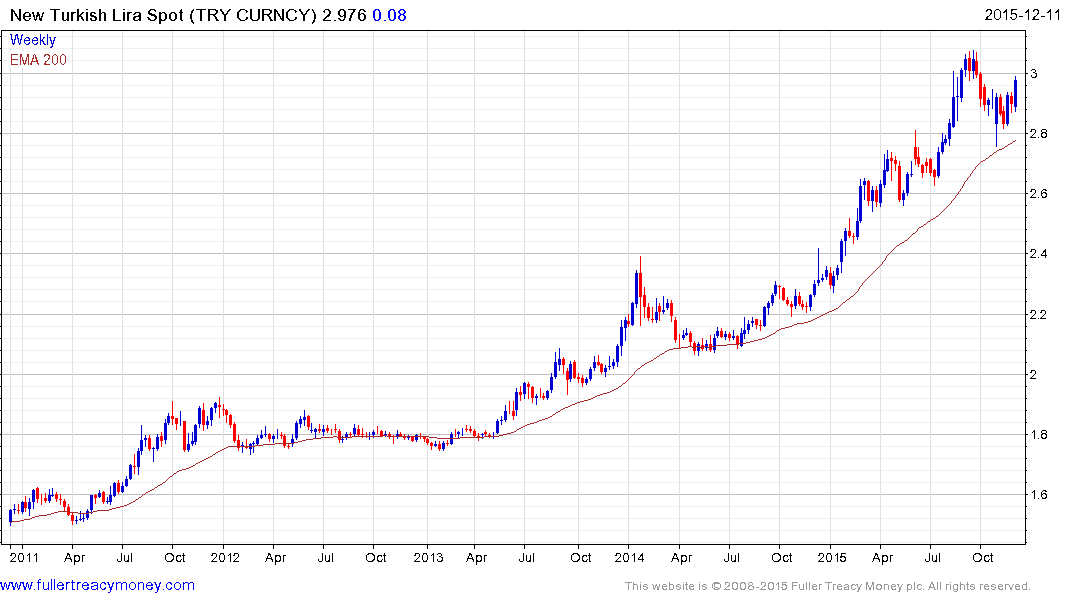Click the last price value 2.976
Image resolution: width=1075 pixels, height=600 pixels.
344,15
